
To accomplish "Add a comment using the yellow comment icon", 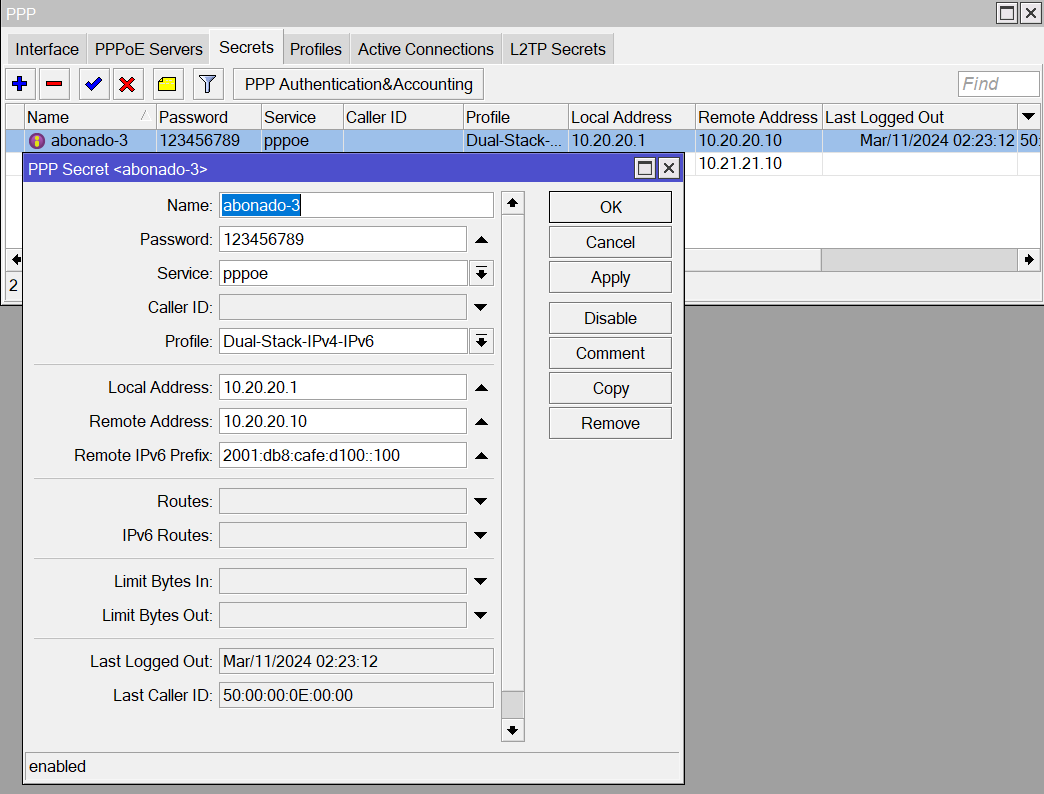I will point(167,84).
